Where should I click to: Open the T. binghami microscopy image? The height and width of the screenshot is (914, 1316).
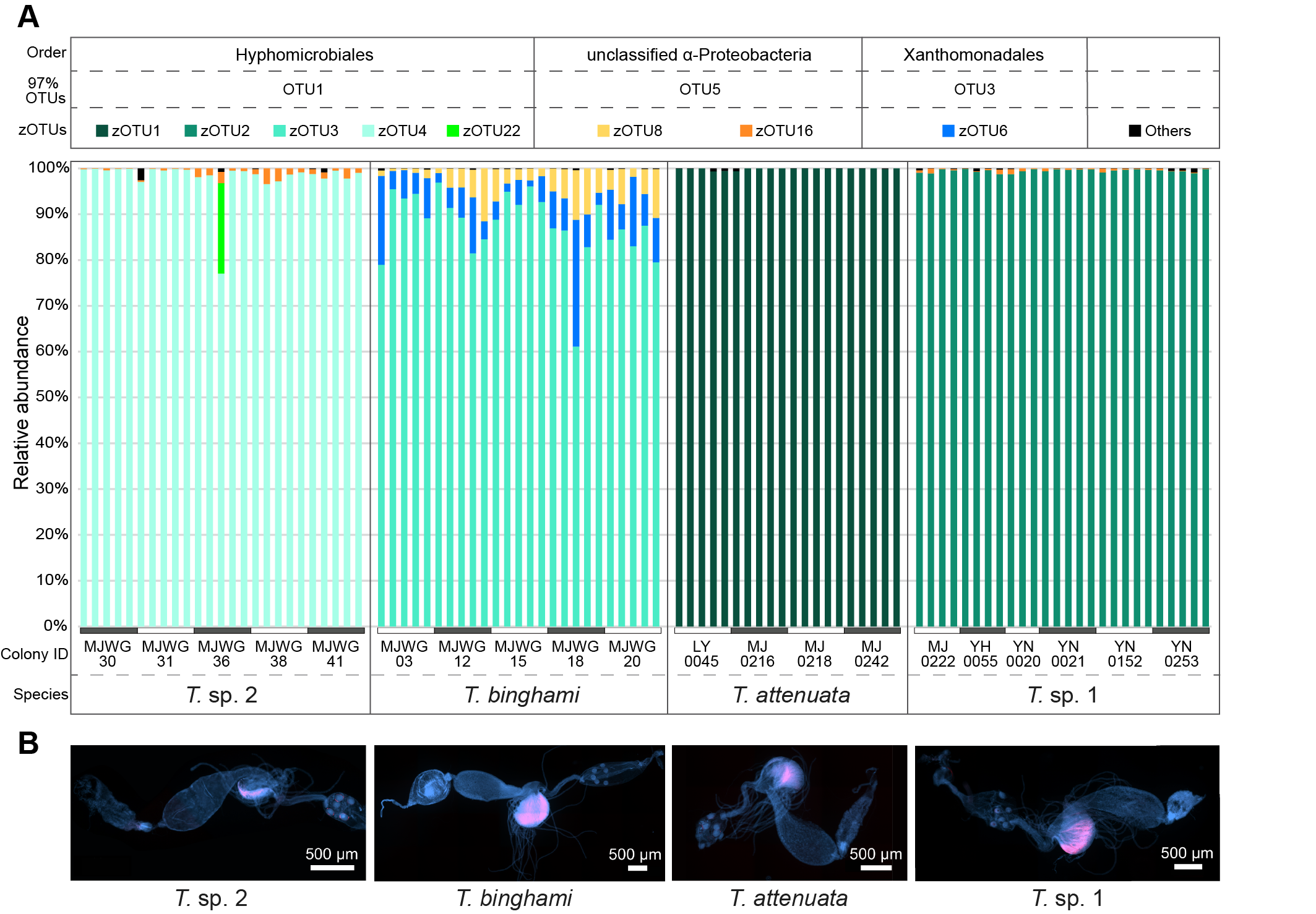coord(519,813)
